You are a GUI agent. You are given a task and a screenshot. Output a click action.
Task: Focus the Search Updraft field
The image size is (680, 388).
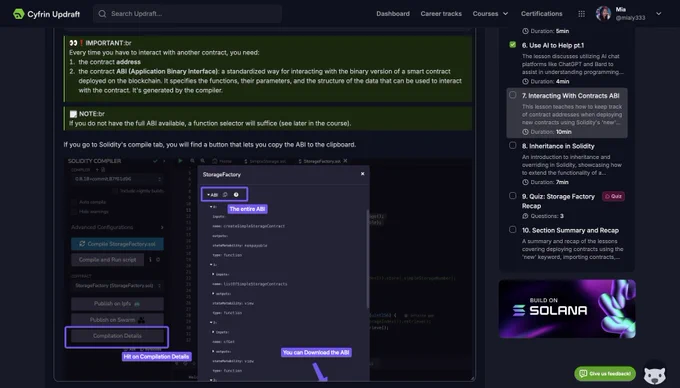coord(187,14)
